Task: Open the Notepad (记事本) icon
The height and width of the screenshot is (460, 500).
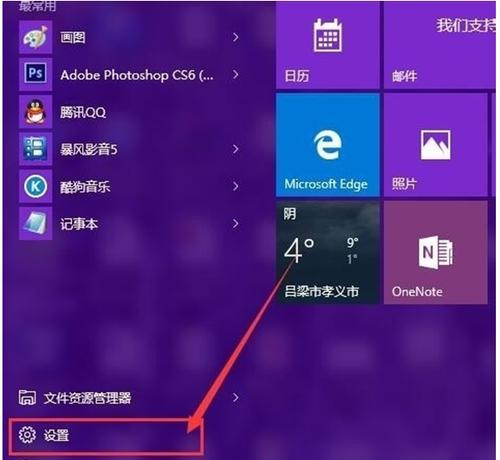Action: pyautogui.click(x=35, y=224)
